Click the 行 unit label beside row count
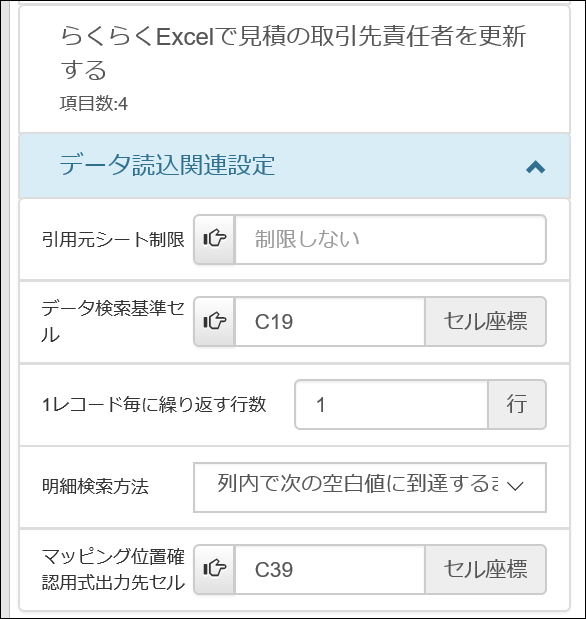The height and width of the screenshot is (619, 586). pyautogui.click(x=517, y=404)
